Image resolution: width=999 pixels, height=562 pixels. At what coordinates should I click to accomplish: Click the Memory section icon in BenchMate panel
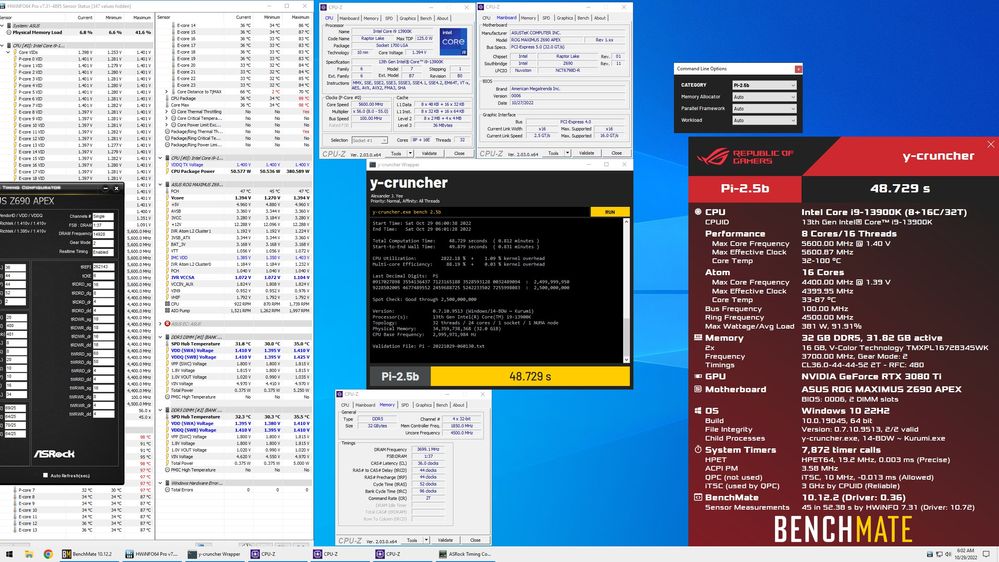tap(698, 338)
